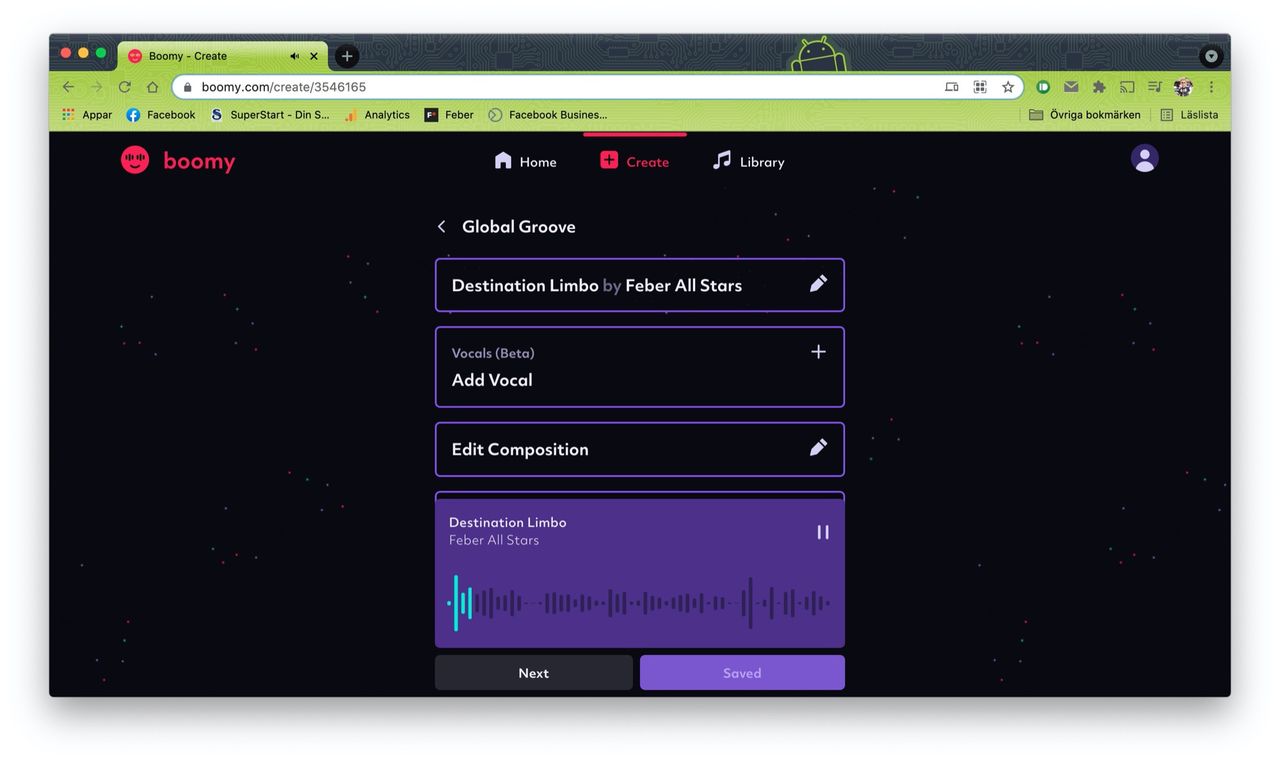Open the Home page
The width and height of the screenshot is (1280, 762).
(x=525, y=161)
